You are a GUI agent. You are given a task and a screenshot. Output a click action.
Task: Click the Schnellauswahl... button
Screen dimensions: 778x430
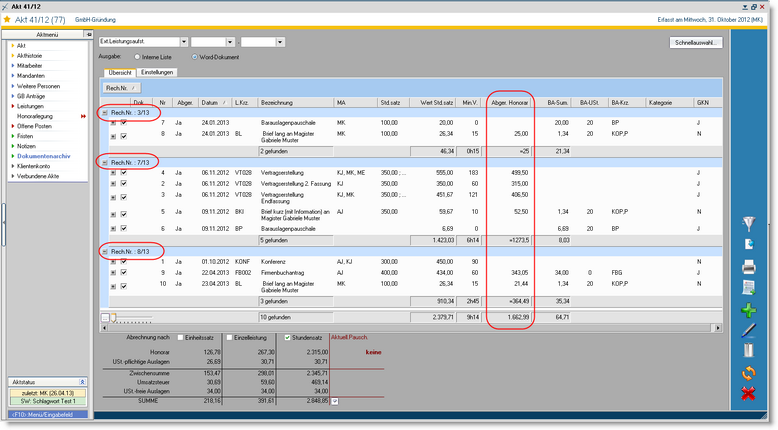pyautogui.click(x=696, y=43)
